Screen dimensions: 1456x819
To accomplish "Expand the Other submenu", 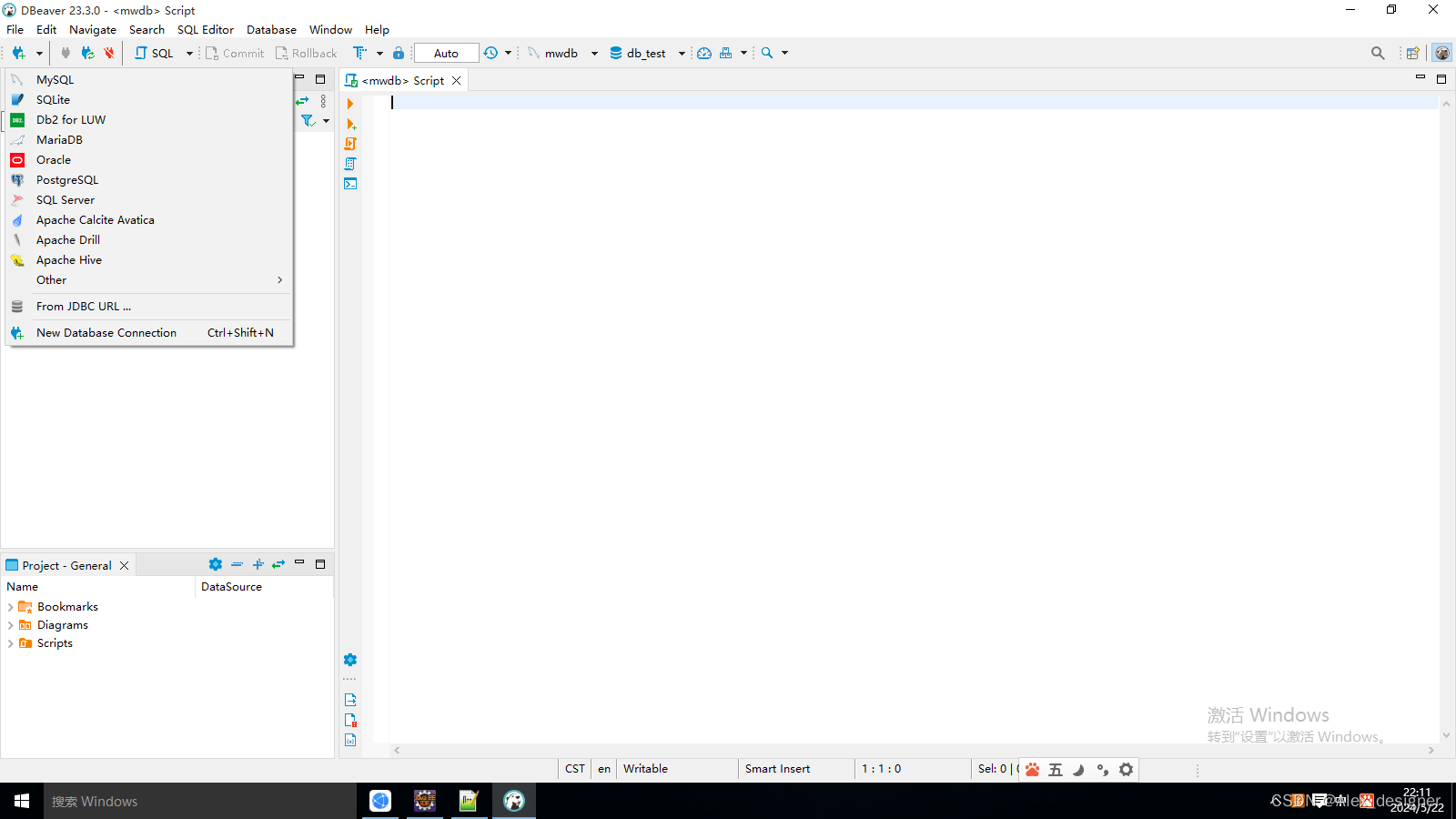I will click(x=149, y=280).
